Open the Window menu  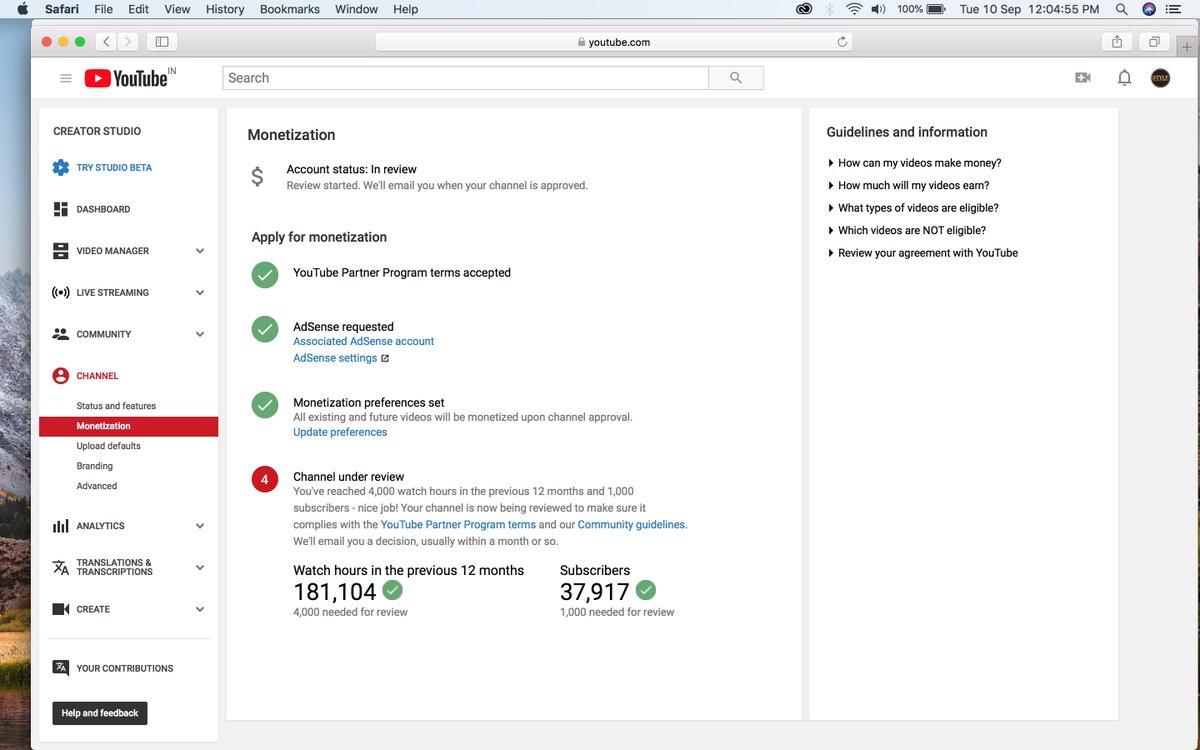click(356, 9)
